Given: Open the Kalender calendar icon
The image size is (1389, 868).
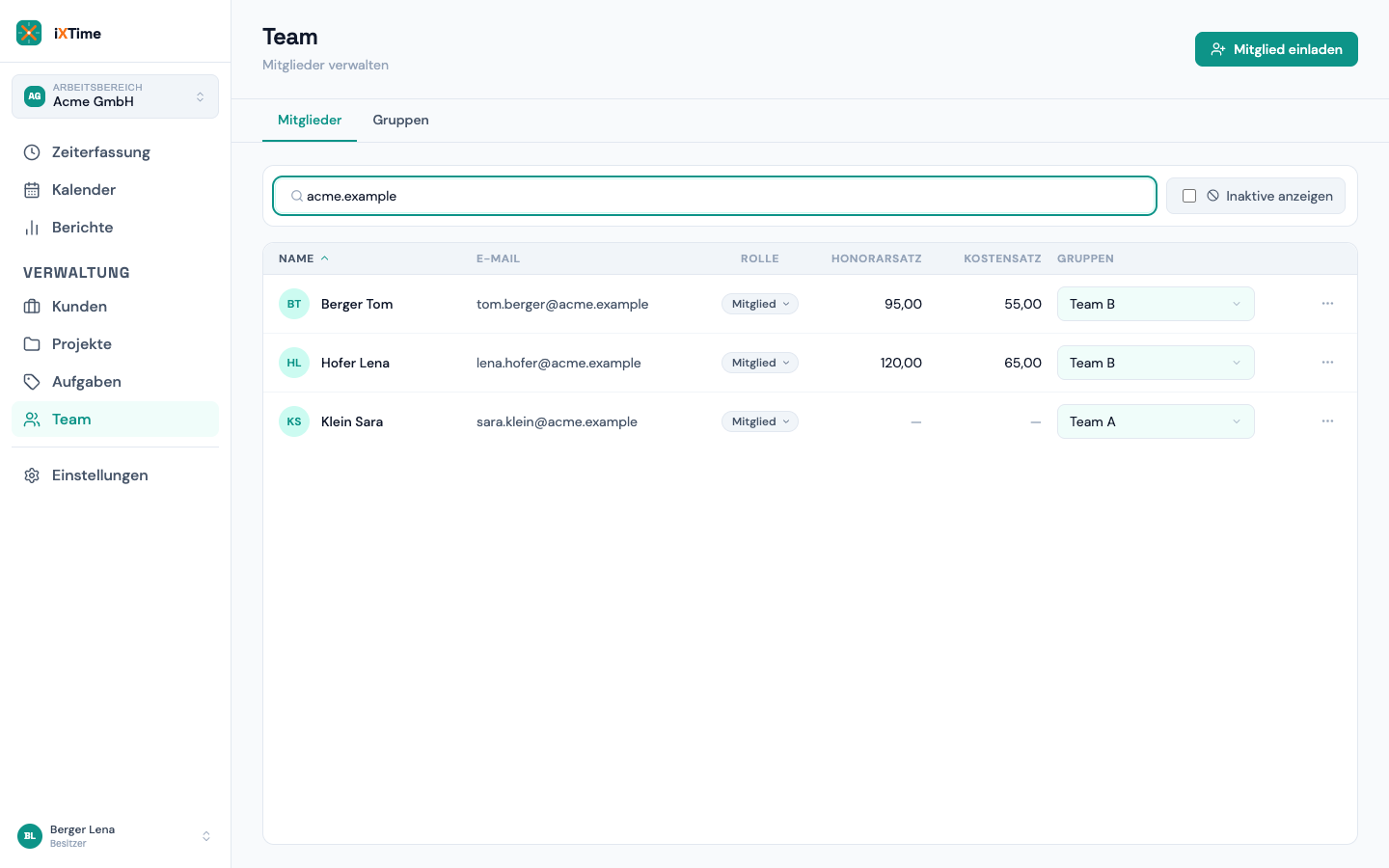Looking at the screenshot, I should [x=32, y=190].
